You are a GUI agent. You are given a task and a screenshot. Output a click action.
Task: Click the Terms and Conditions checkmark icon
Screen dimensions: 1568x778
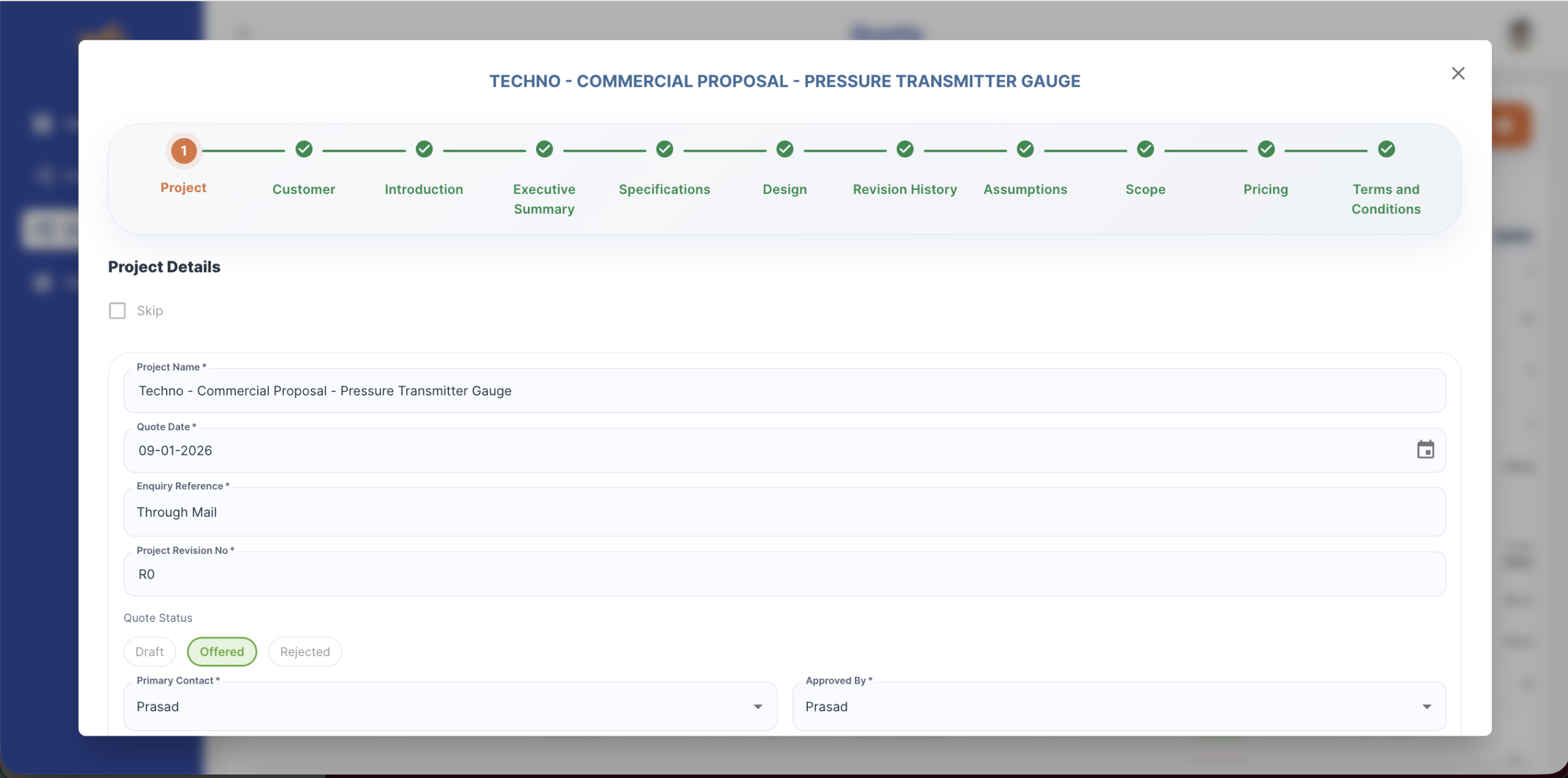[x=1386, y=149]
